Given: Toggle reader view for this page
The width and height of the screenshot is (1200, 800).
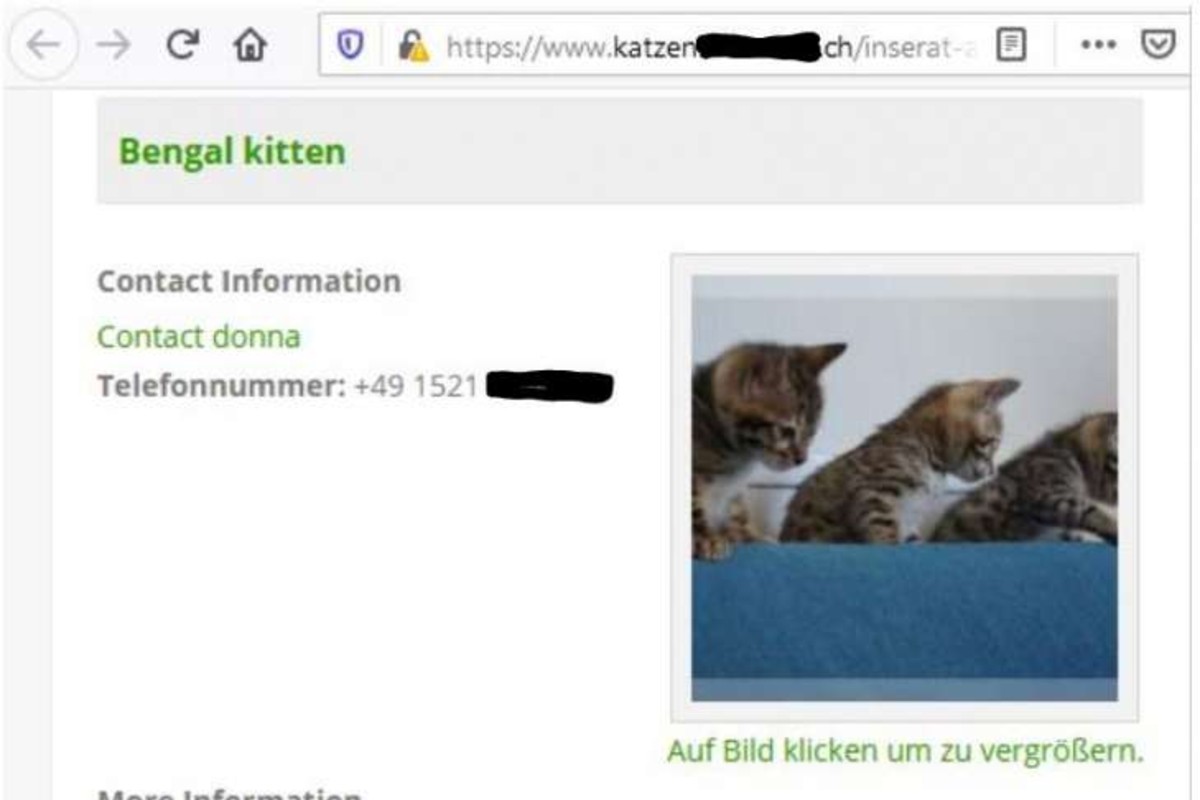Looking at the screenshot, I should click(x=1012, y=45).
